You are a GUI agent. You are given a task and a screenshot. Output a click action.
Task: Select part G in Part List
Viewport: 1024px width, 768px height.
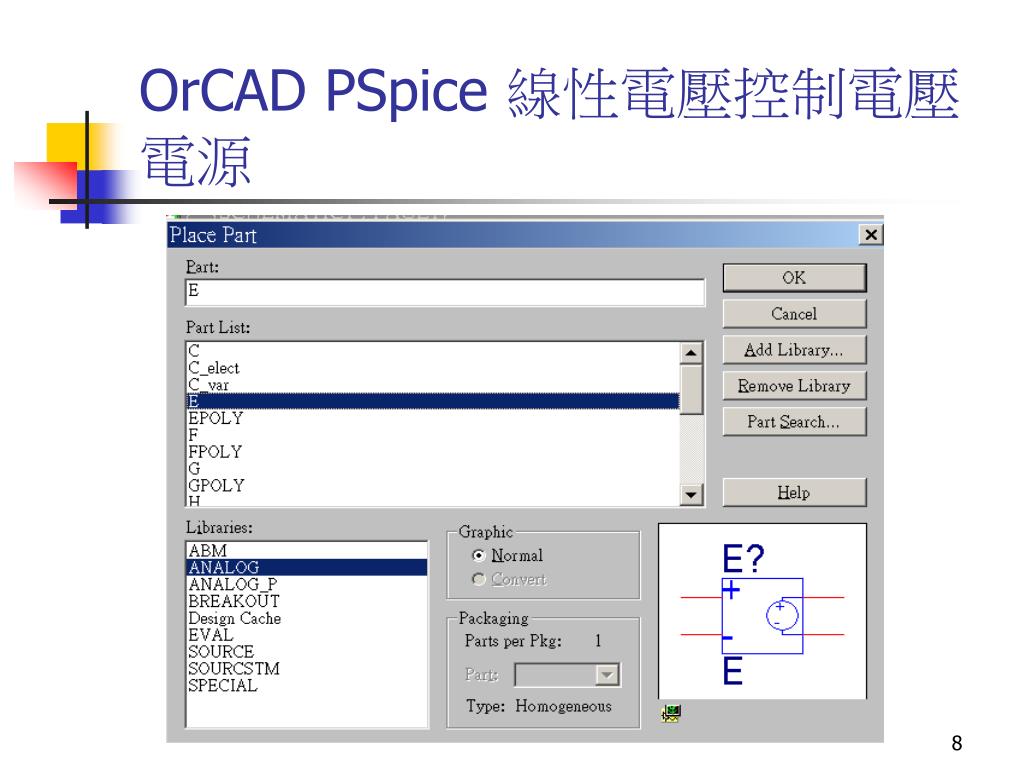(x=433, y=469)
